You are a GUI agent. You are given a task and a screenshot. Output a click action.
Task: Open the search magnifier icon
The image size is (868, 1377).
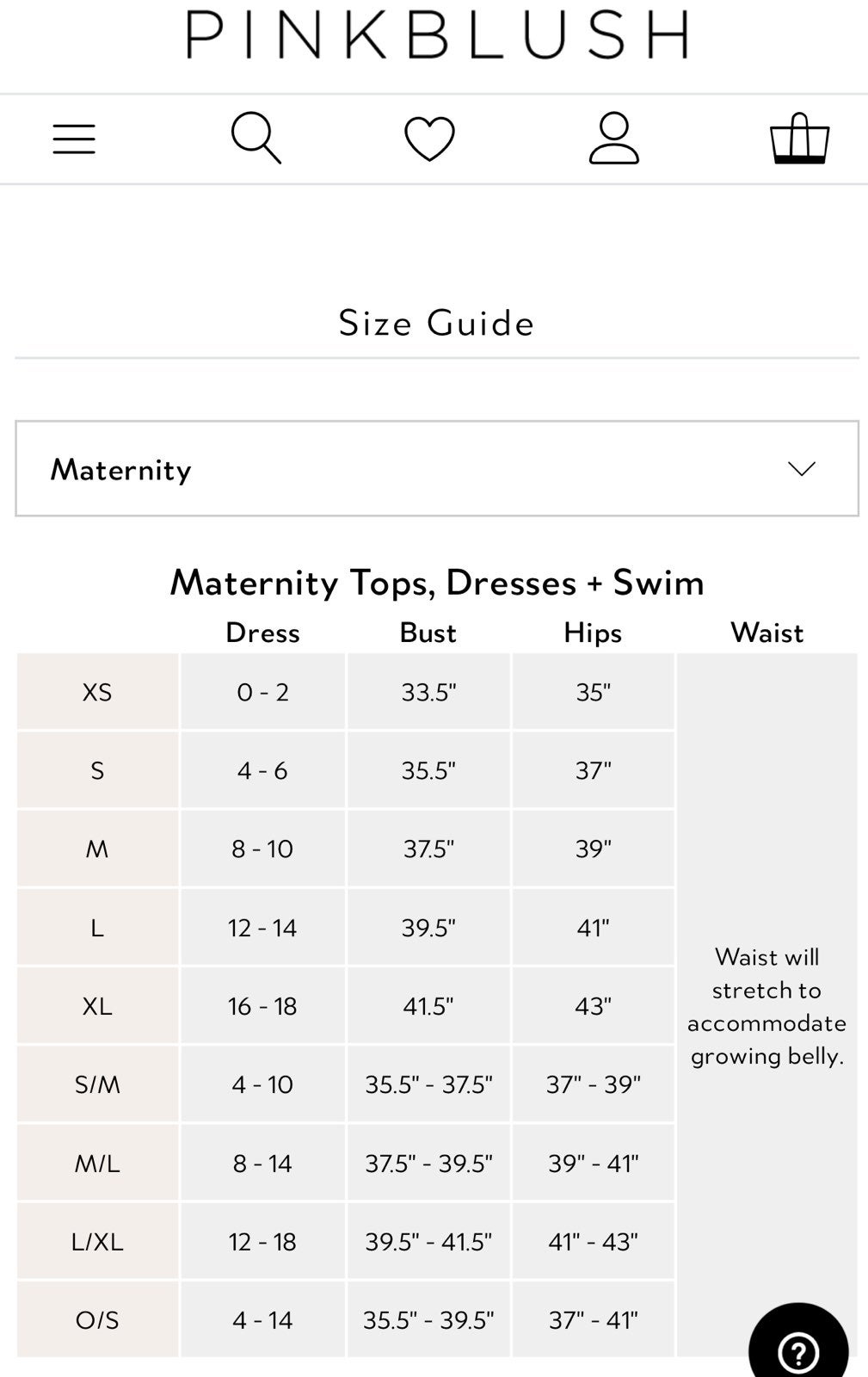pos(256,138)
